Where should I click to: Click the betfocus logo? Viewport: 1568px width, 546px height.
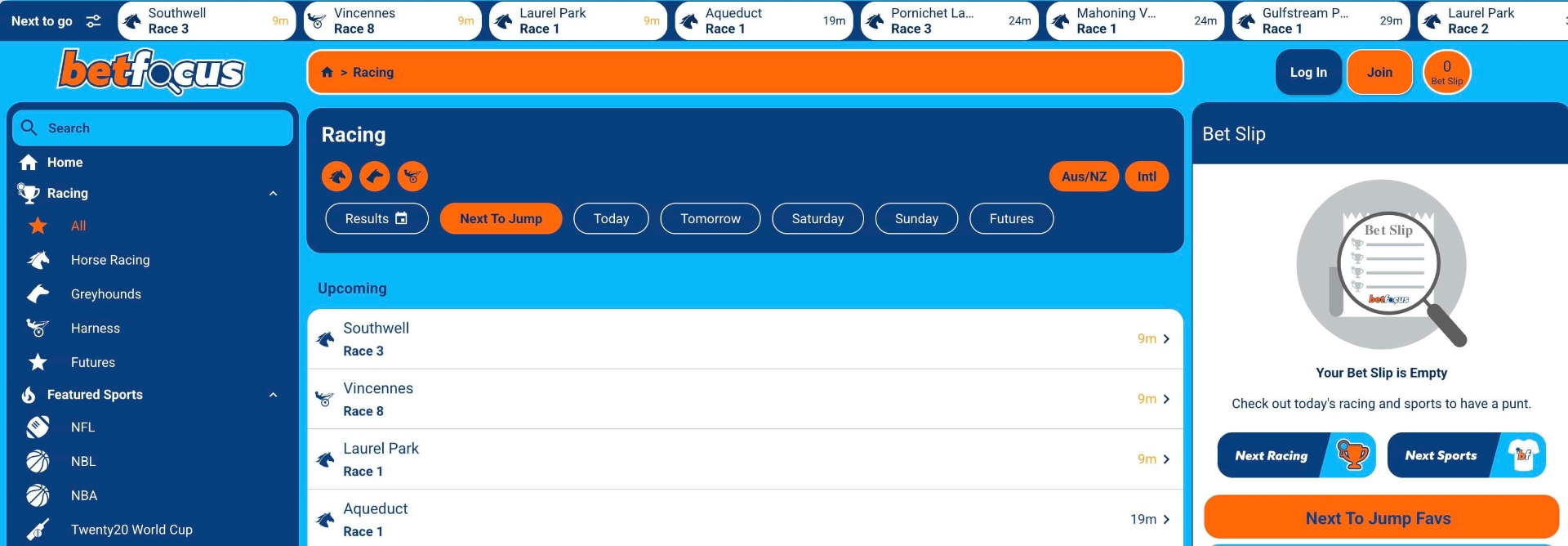point(151,72)
